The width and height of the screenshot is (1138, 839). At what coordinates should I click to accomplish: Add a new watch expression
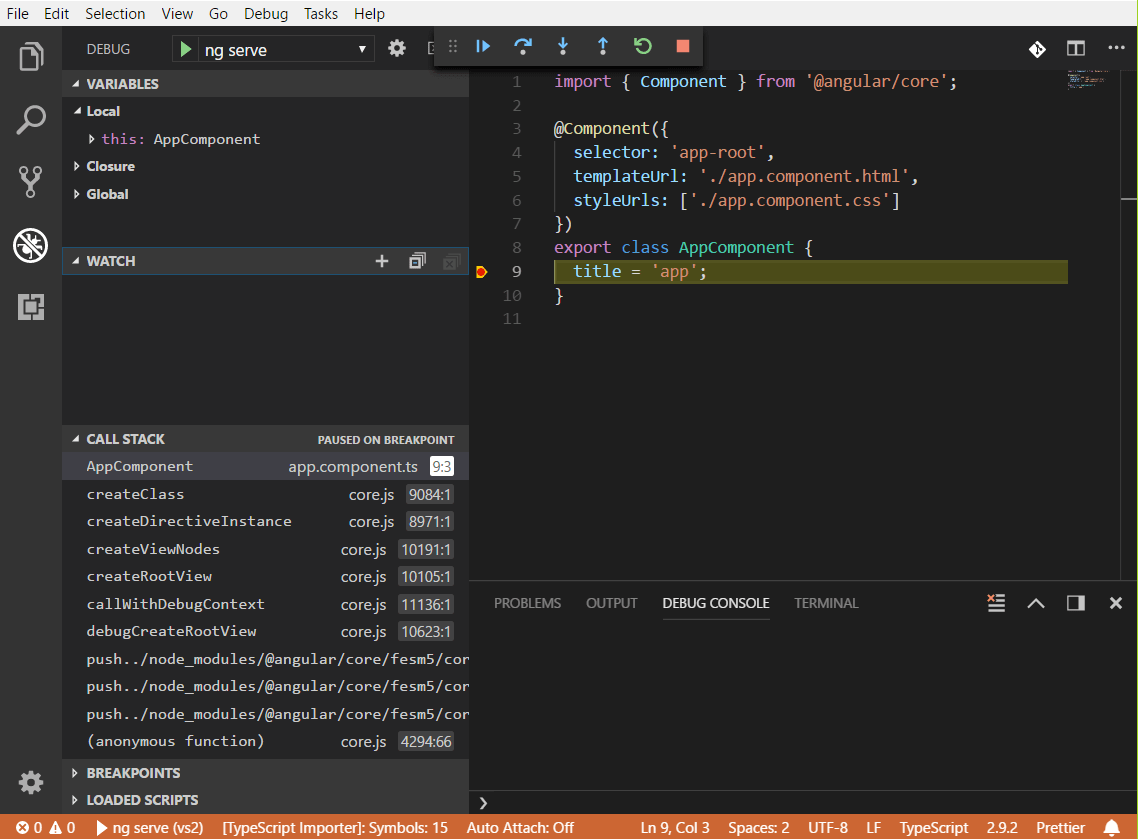click(x=382, y=261)
